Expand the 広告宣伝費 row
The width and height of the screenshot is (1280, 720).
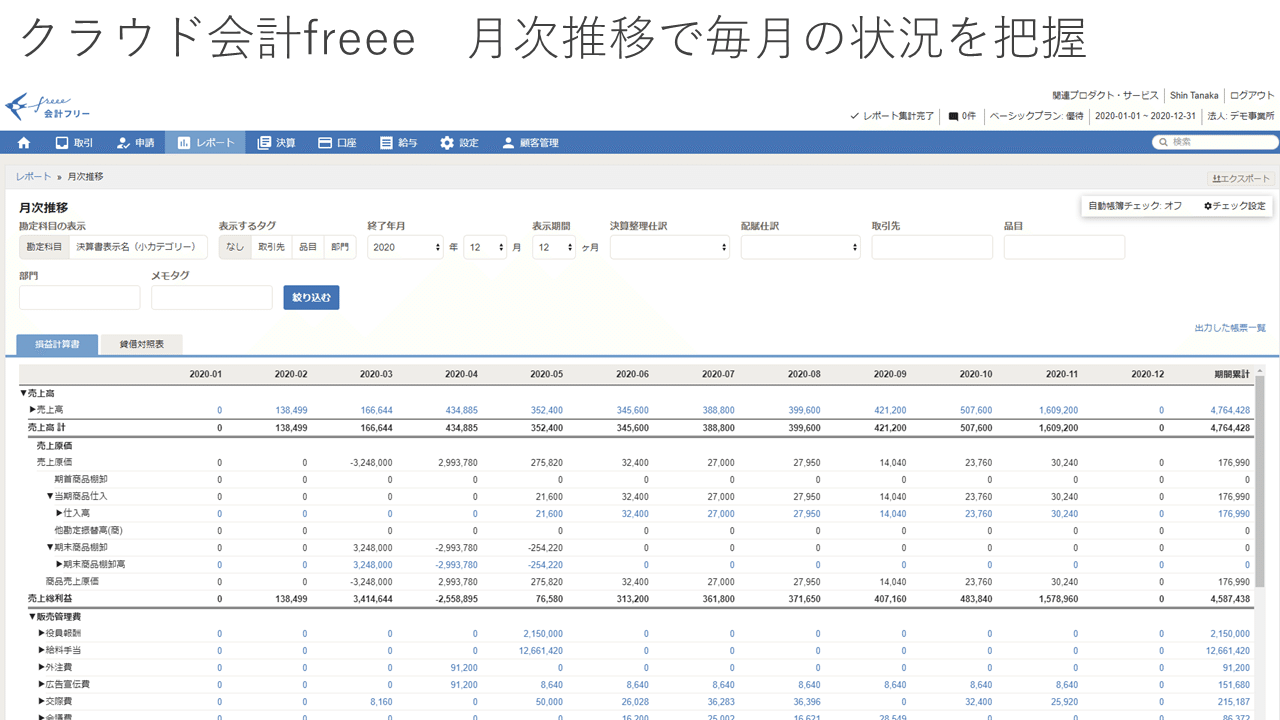click(64, 684)
